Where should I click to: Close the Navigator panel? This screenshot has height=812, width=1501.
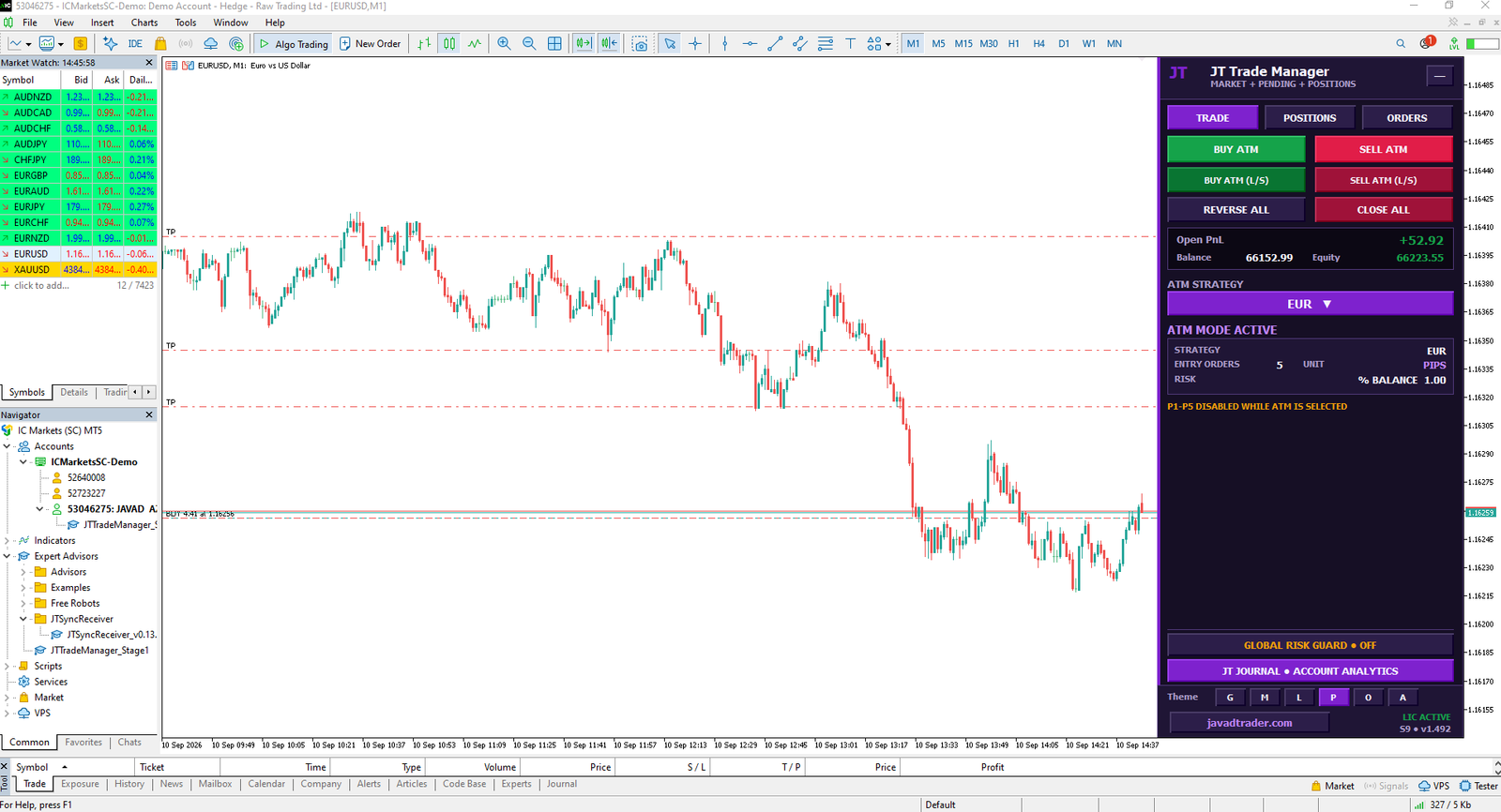point(149,414)
